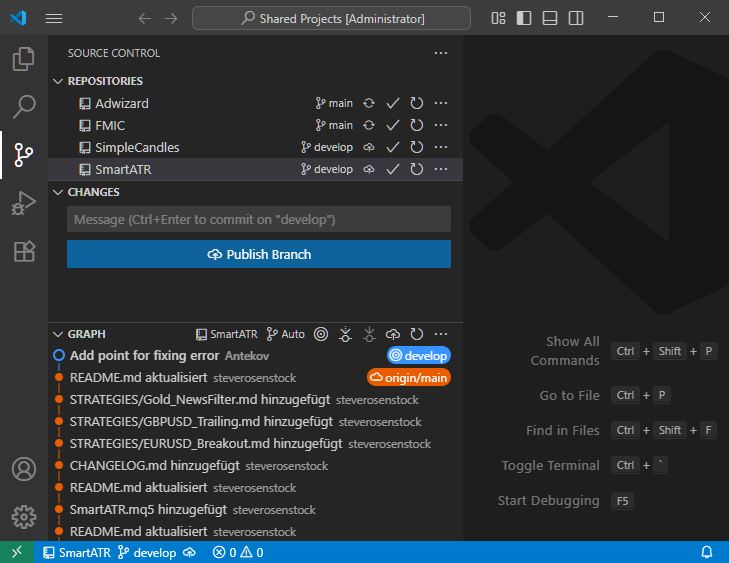
Task: Click the Shared Projects command center search
Action: [331, 18]
